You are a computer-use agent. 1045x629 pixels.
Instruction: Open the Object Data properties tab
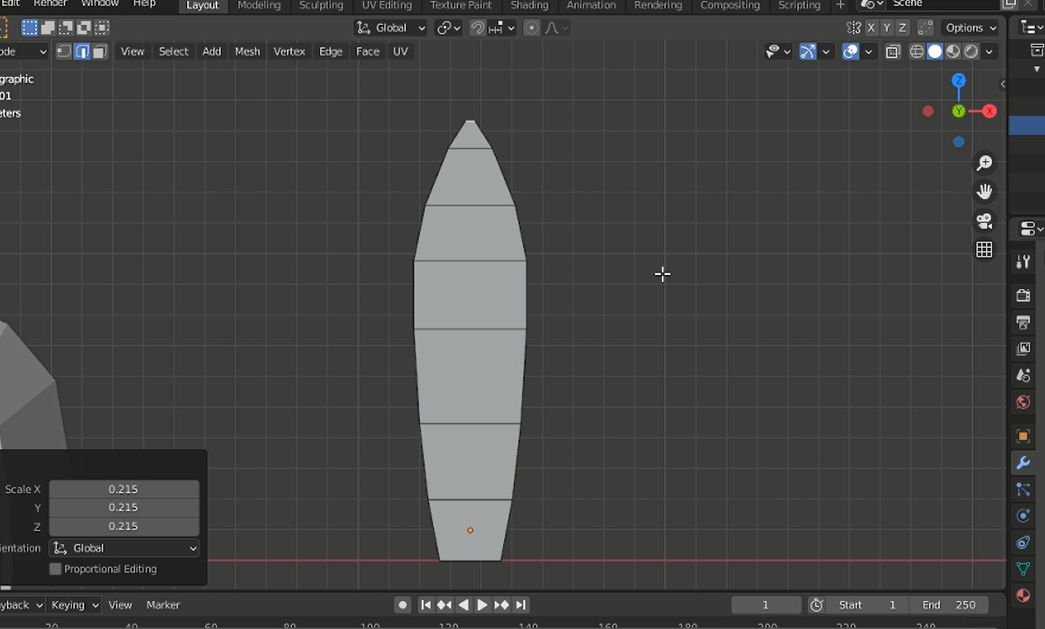1023,569
